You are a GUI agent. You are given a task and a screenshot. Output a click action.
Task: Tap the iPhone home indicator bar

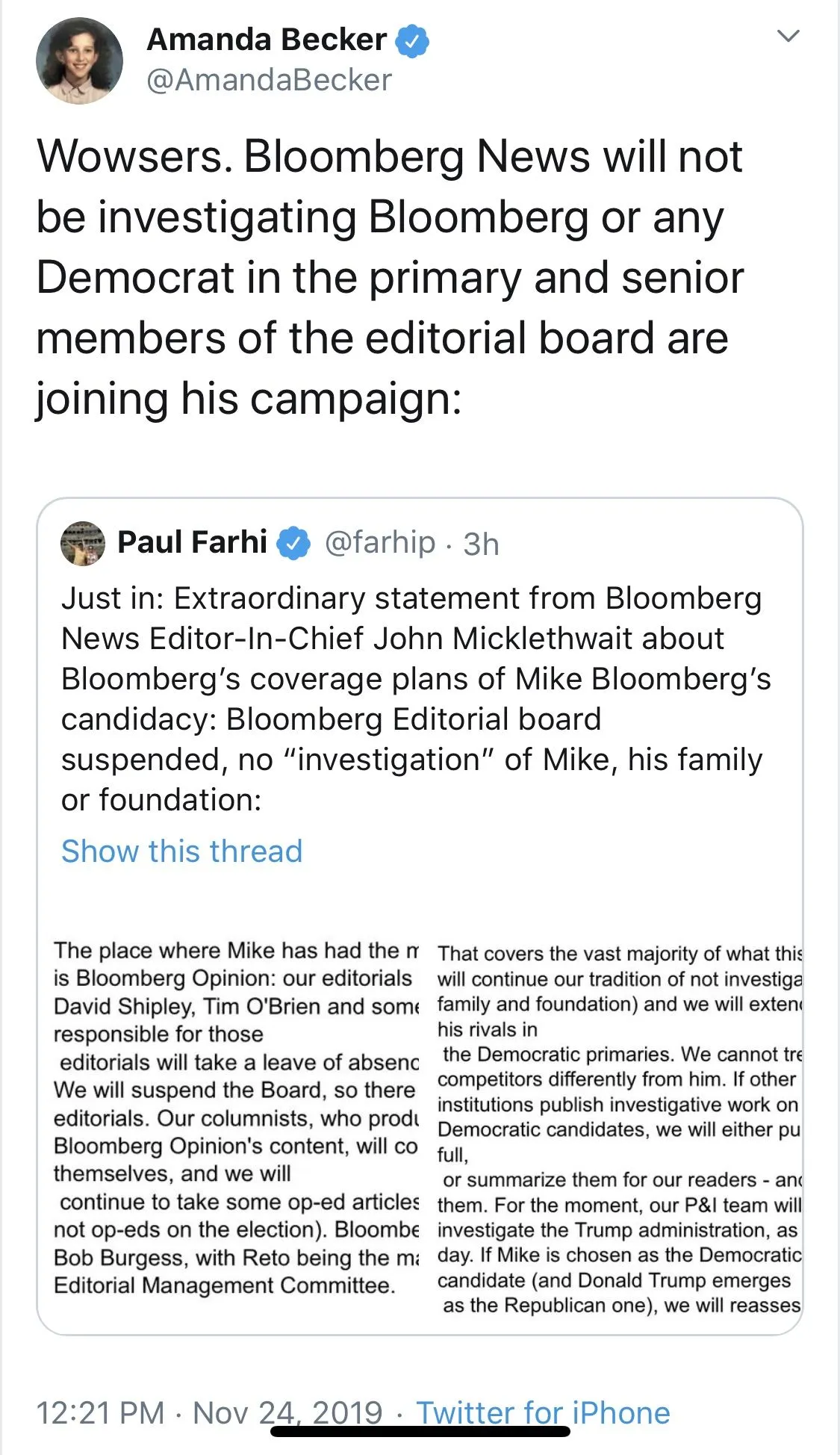(x=420, y=1432)
